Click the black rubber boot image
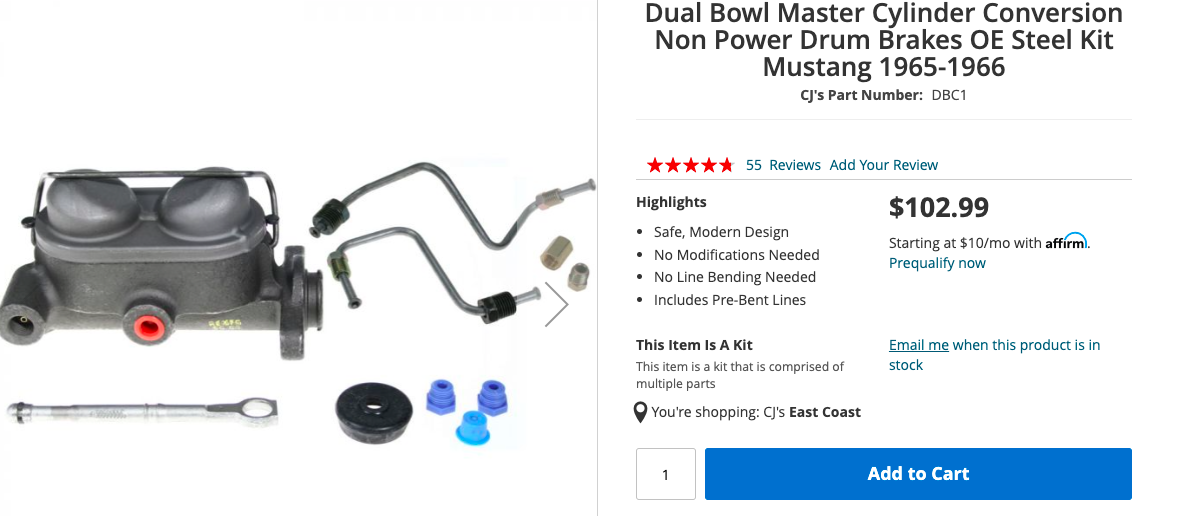1183x516 pixels. (374, 412)
